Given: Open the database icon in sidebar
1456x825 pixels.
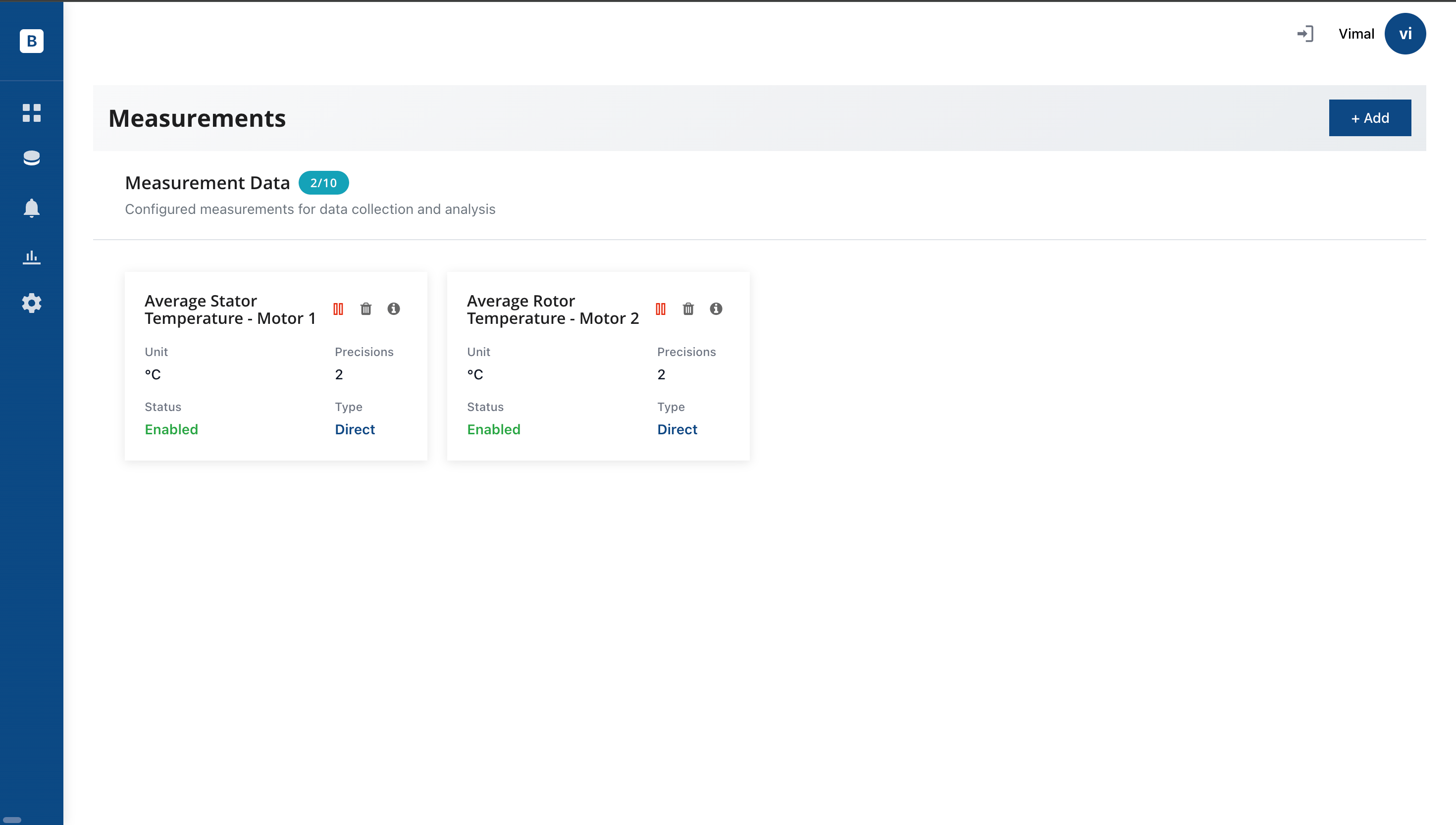Looking at the screenshot, I should 31,158.
